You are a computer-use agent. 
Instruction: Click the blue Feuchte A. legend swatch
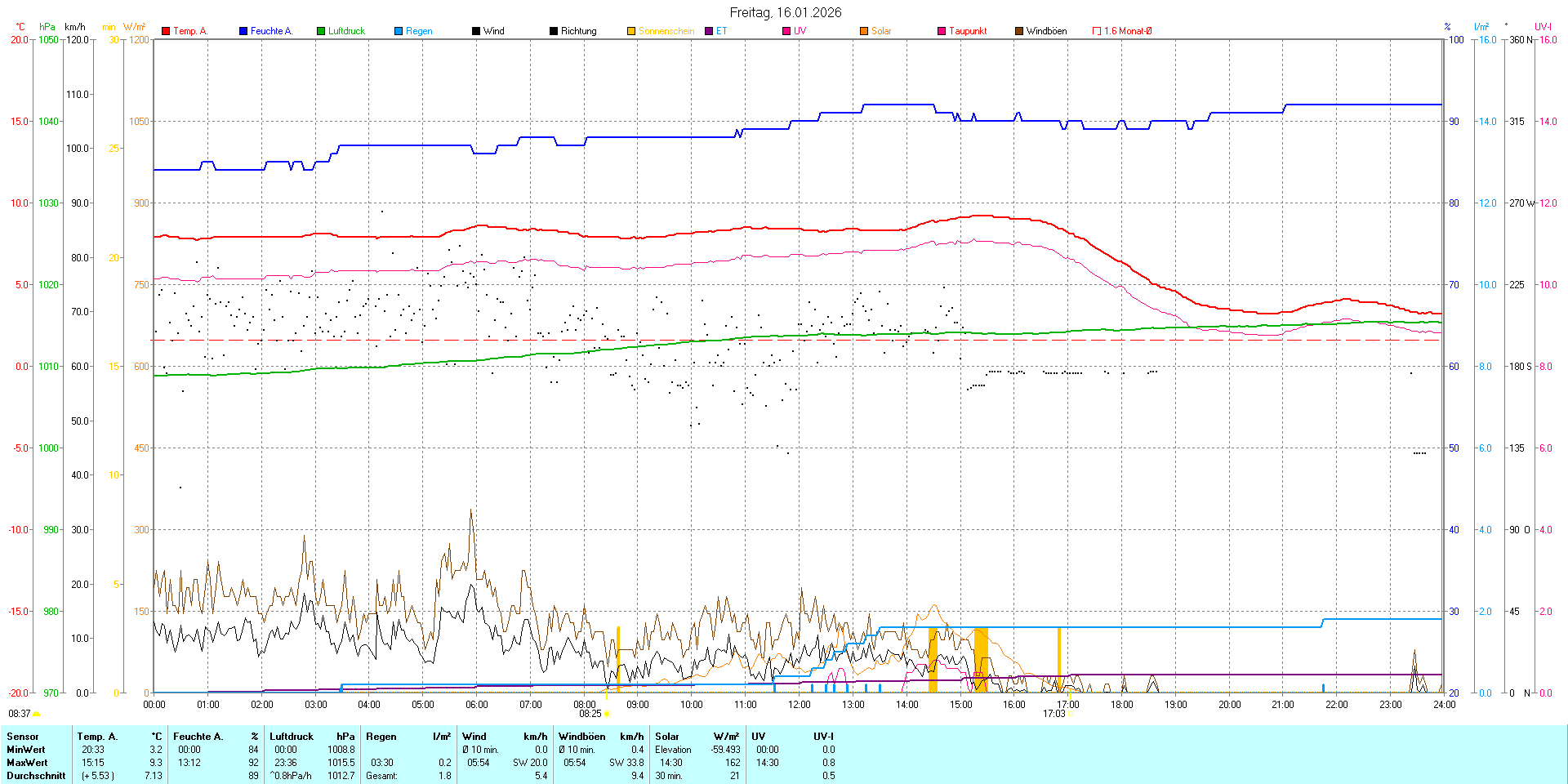[x=243, y=31]
